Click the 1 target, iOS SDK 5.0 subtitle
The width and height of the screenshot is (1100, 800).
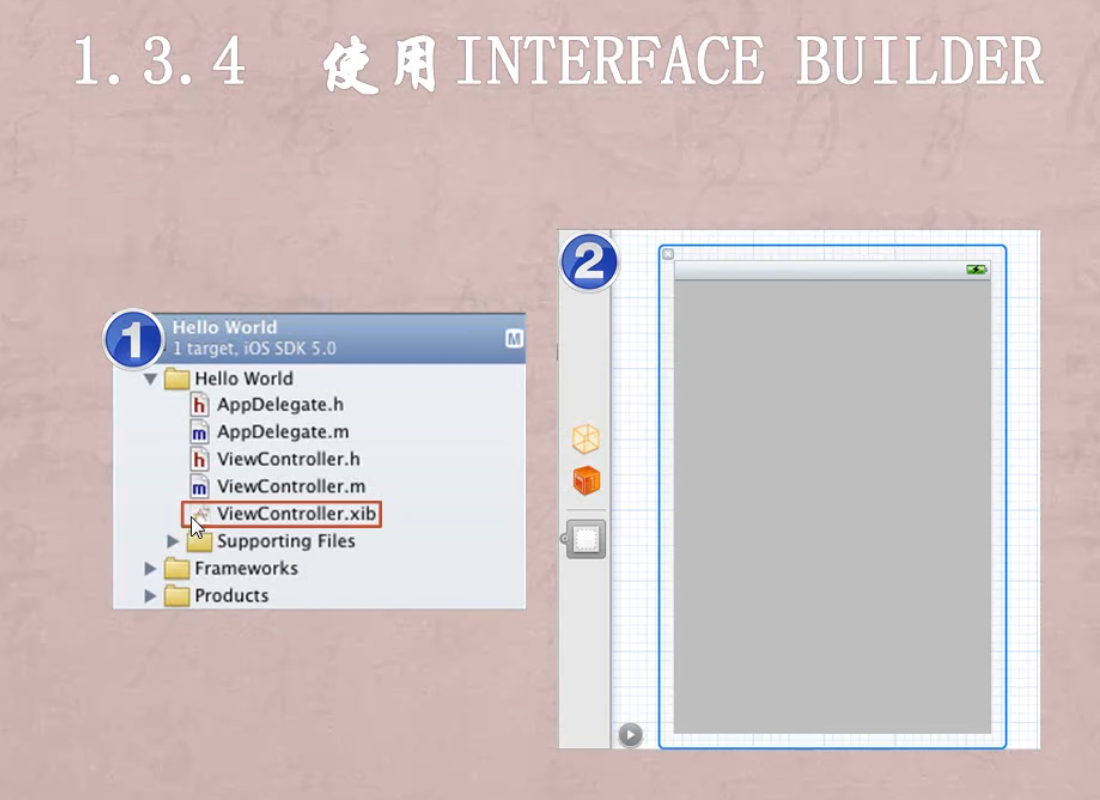[255, 349]
